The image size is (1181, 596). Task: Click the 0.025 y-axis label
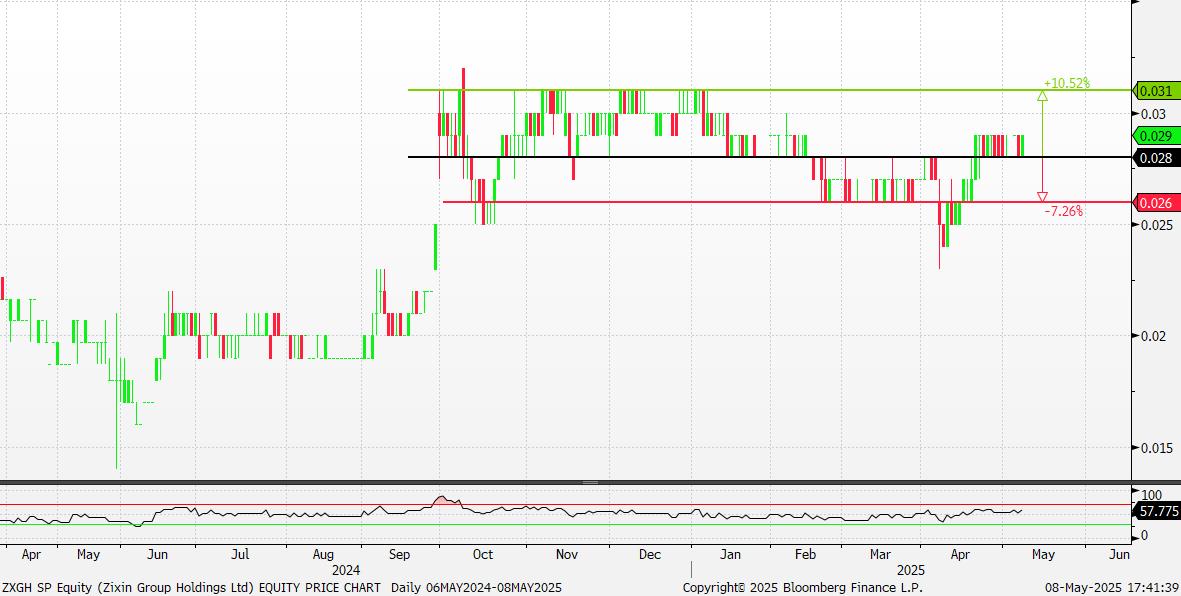click(x=1156, y=225)
